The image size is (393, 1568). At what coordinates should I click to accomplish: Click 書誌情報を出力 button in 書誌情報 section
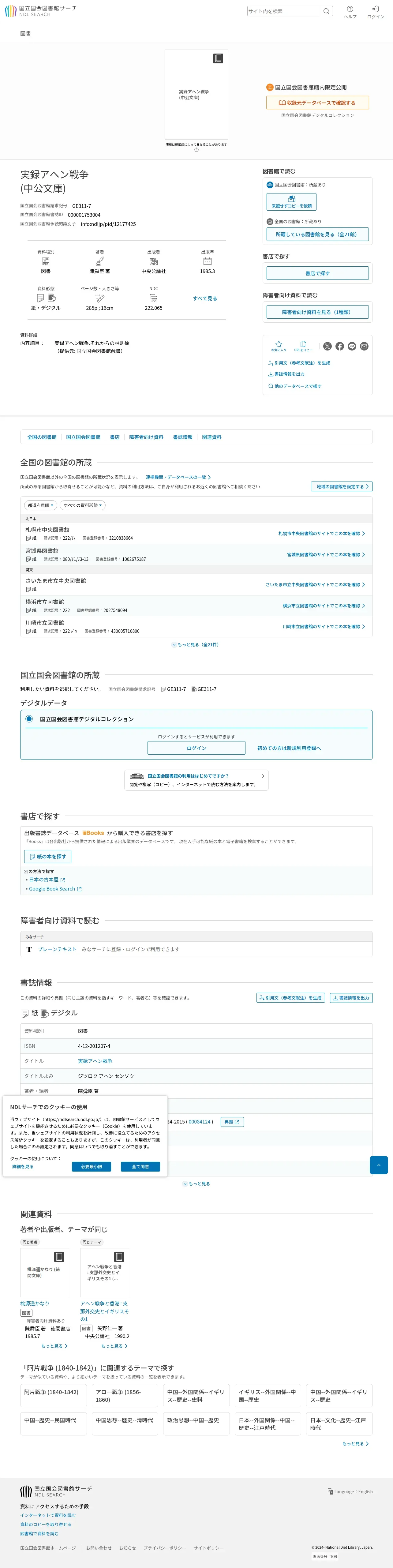coord(351,998)
